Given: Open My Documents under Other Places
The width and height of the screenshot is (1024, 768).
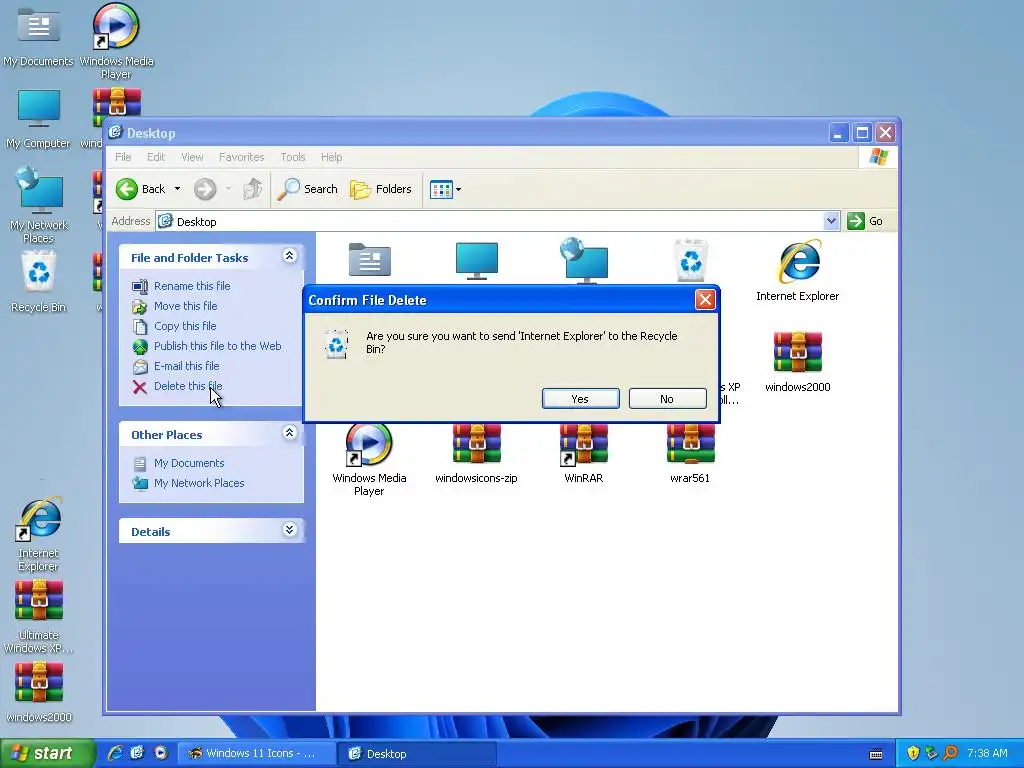Looking at the screenshot, I should tap(189, 463).
